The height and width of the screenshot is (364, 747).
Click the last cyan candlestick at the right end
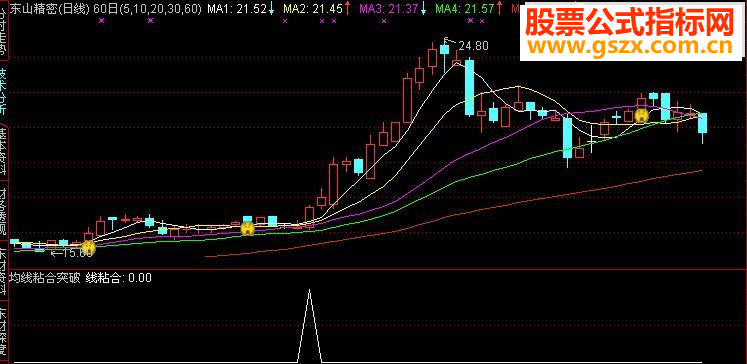pyautogui.click(x=703, y=123)
